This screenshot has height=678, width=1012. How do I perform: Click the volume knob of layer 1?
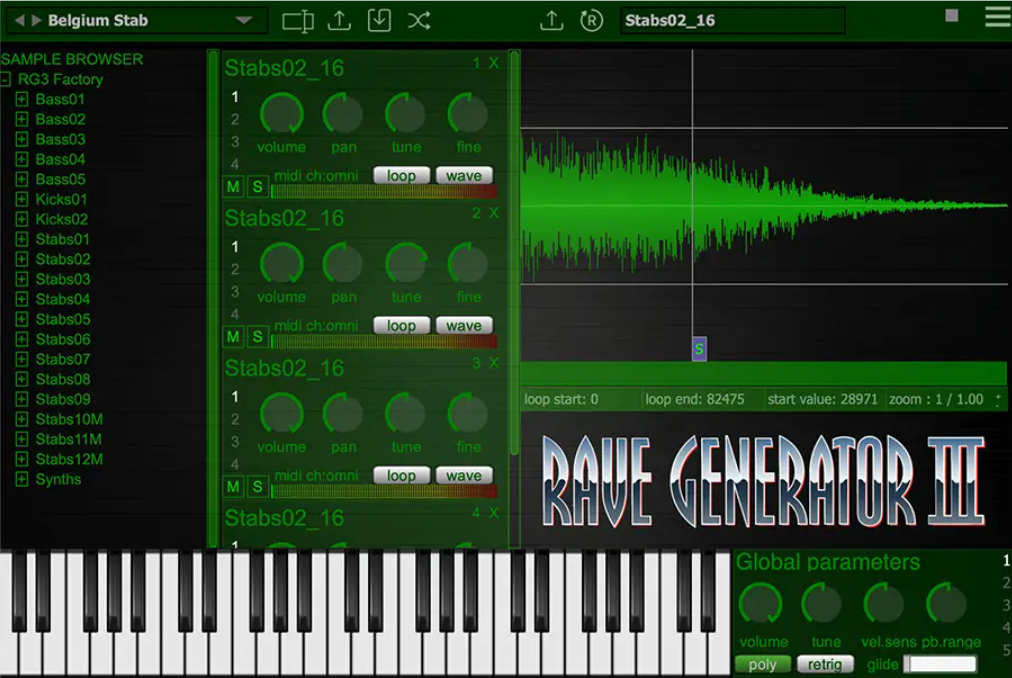(x=281, y=114)
